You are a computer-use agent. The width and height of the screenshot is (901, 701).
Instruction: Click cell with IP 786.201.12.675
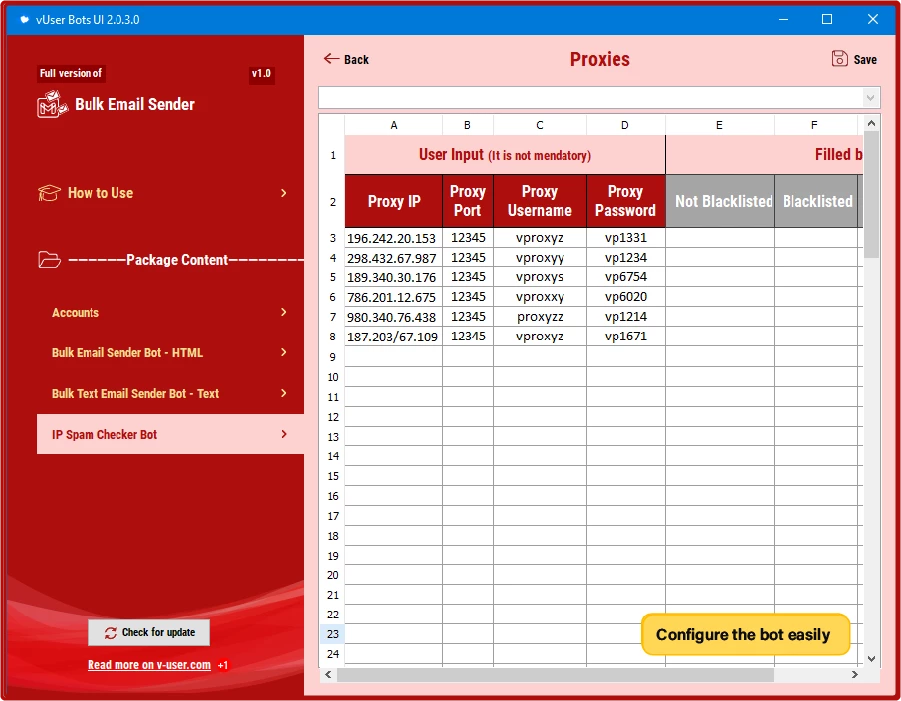point(394,297)
